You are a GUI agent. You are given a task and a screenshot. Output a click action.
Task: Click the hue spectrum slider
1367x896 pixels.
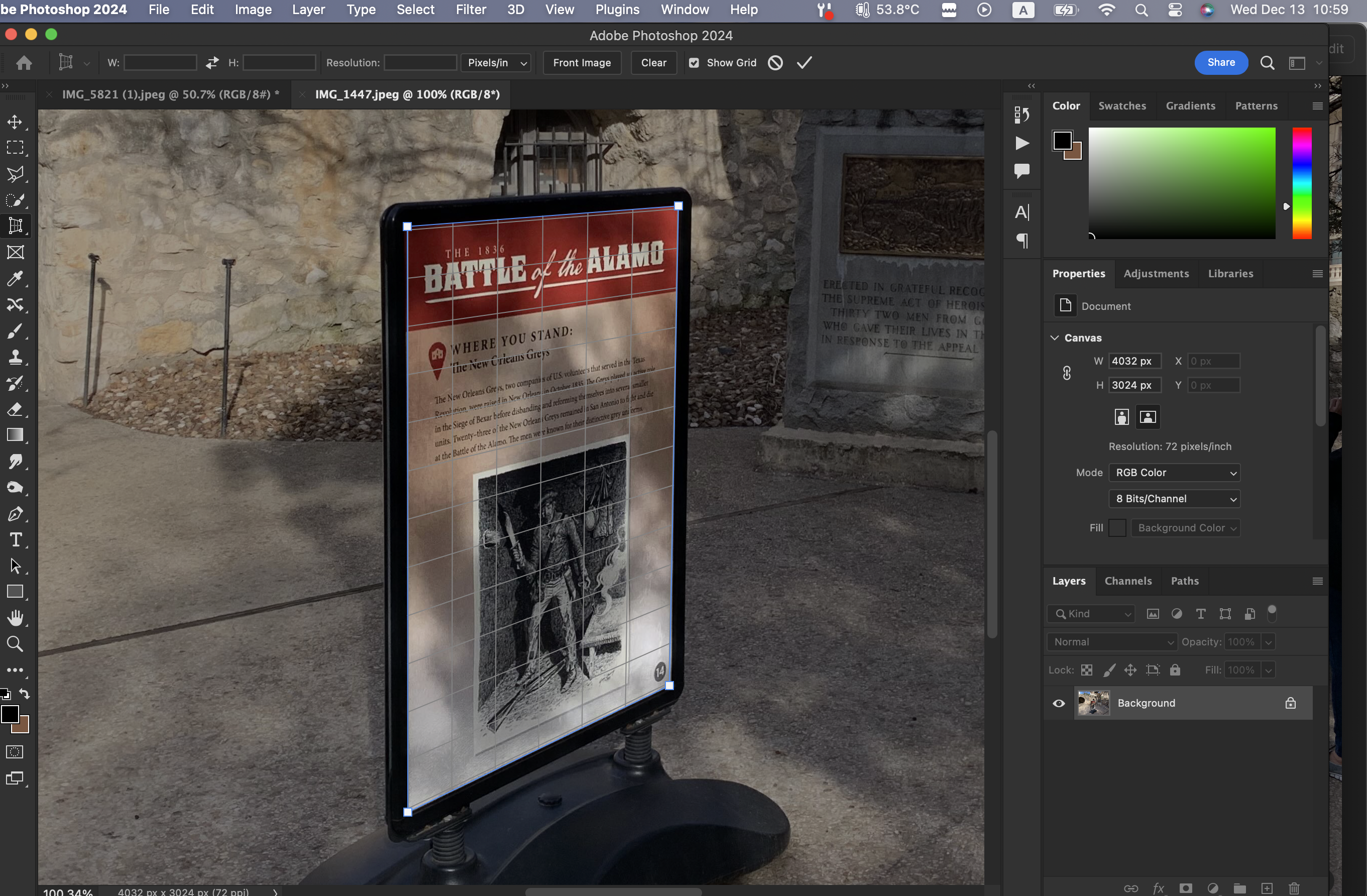[x=1302, y=183]
